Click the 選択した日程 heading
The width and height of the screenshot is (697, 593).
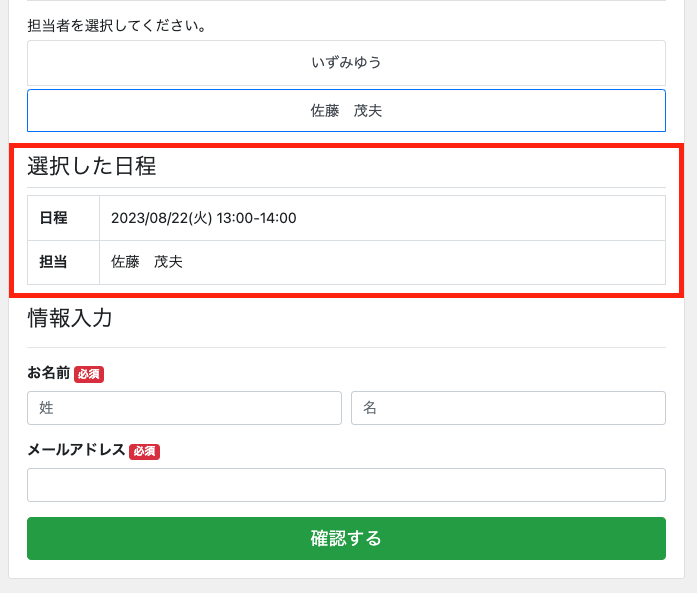(91, 166)
